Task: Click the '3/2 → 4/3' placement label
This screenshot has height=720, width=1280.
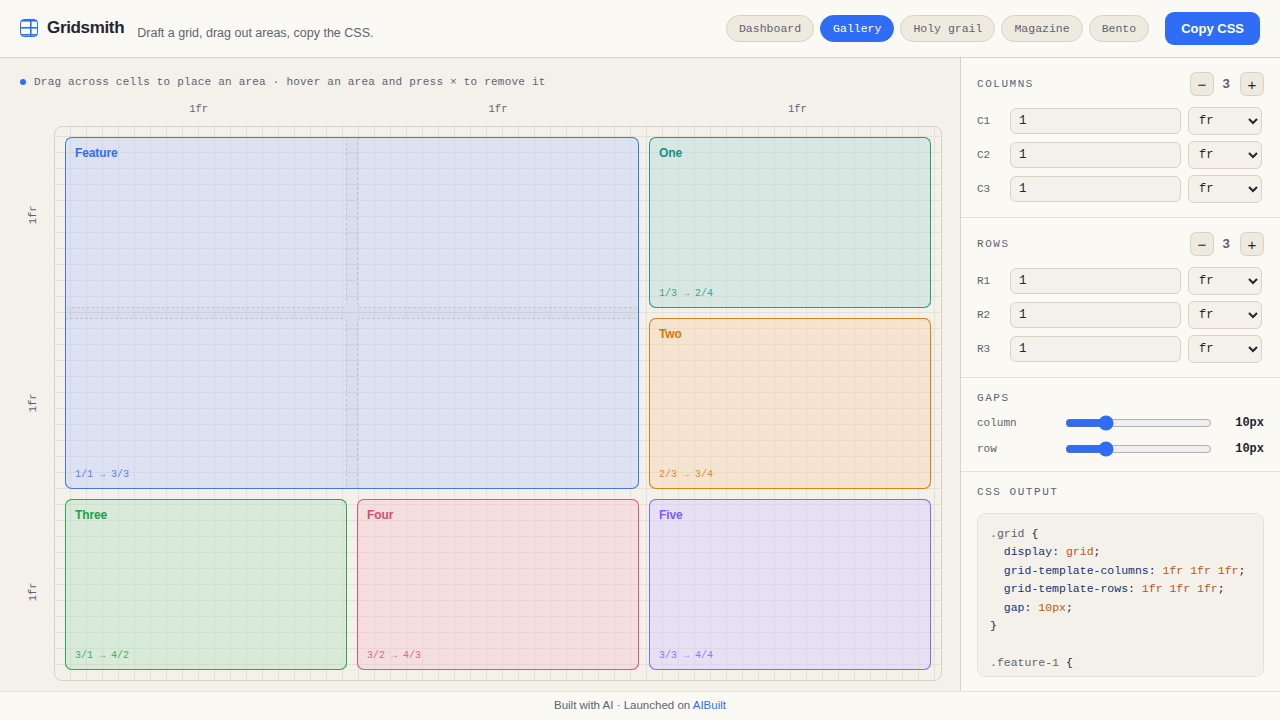Action: (x=394, y=655)
